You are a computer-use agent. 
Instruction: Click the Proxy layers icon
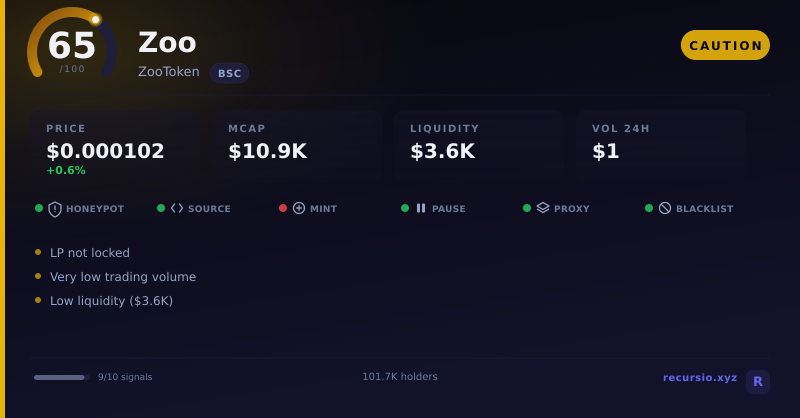(543, 208)
